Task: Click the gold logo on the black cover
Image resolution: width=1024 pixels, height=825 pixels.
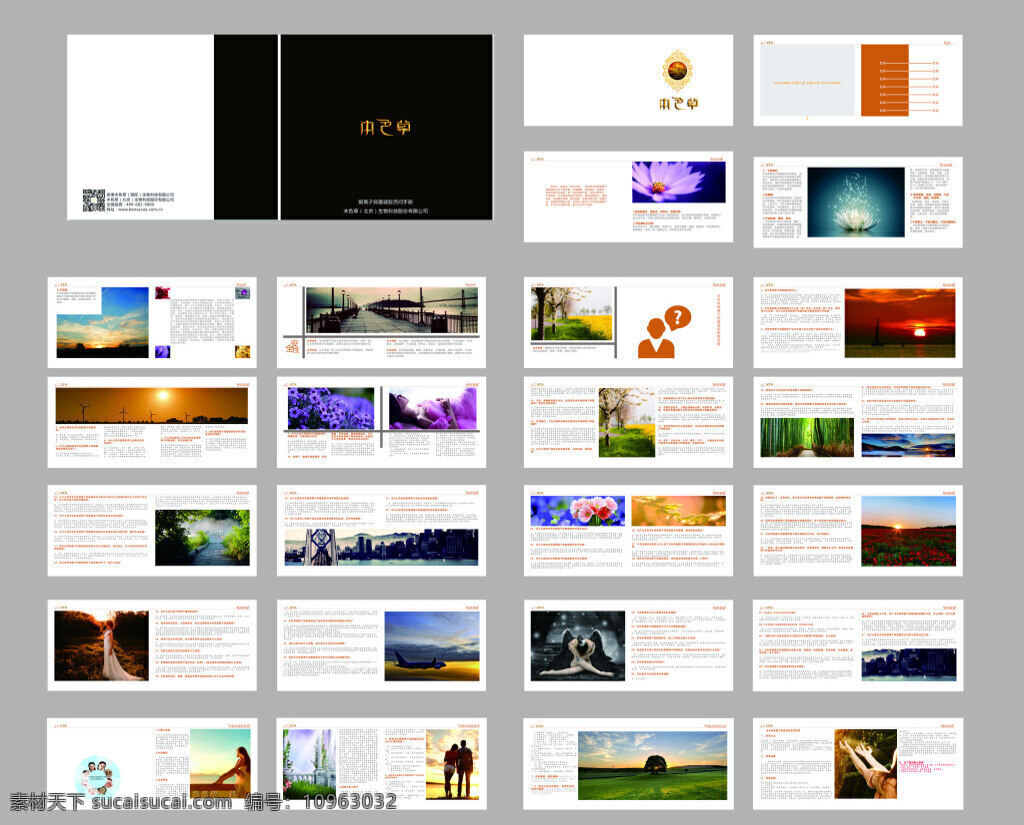Action: (385, 127)
